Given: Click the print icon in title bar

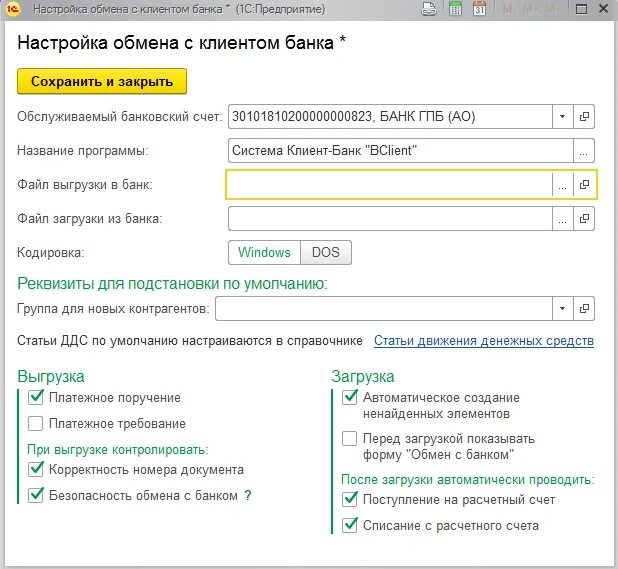Looking at the screenshot, I should [x=429, y=9].
